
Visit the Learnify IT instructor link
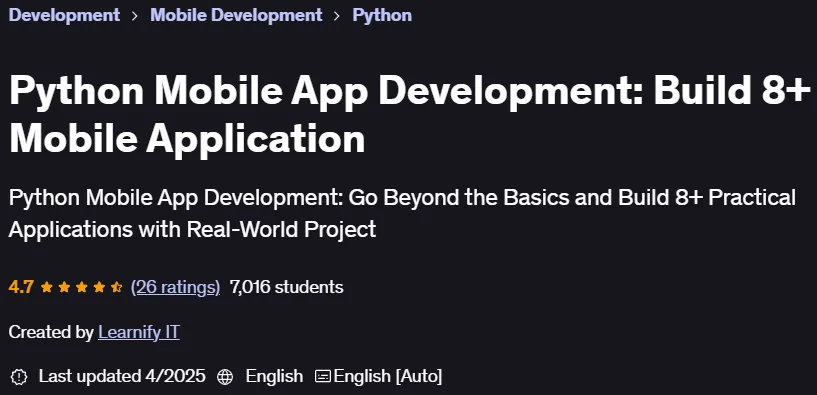[x=139, y=332]
